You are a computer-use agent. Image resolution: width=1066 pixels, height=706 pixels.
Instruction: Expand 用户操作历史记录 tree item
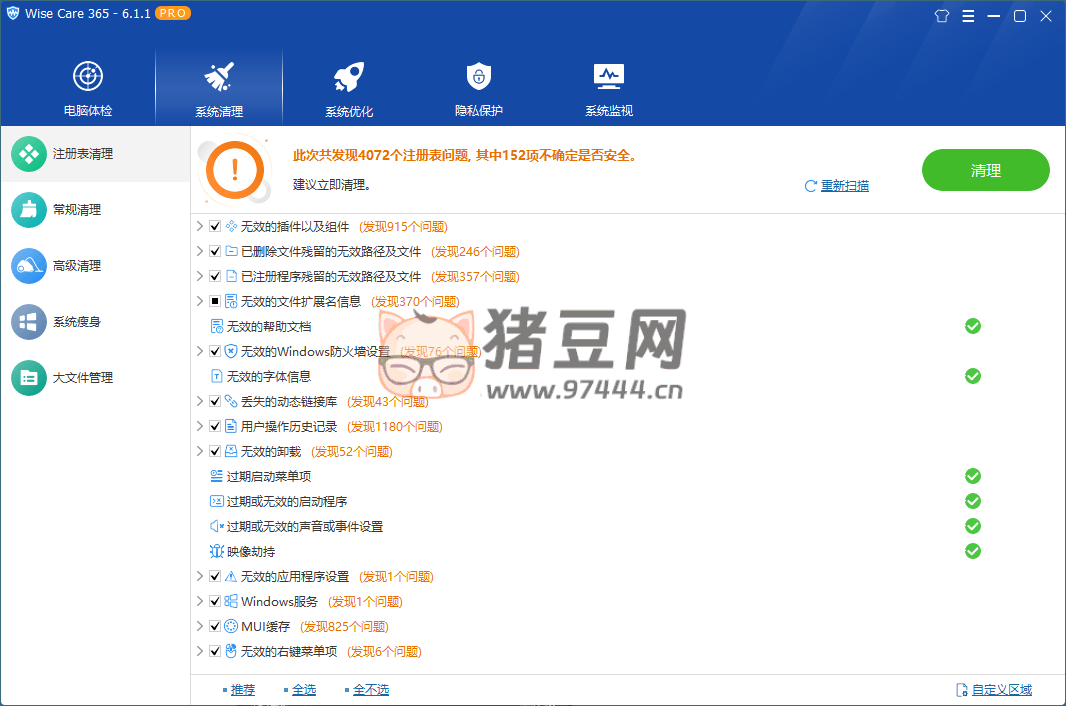[200, 427]
